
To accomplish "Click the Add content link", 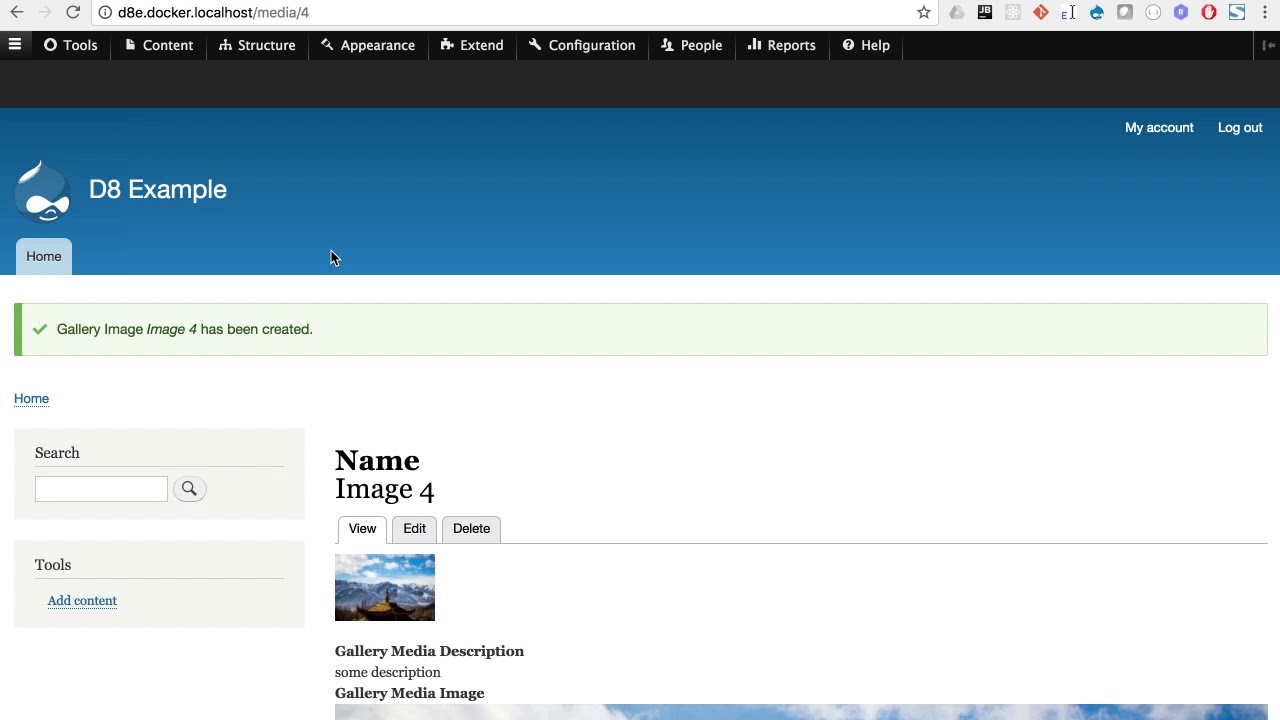I will [82, 600].
